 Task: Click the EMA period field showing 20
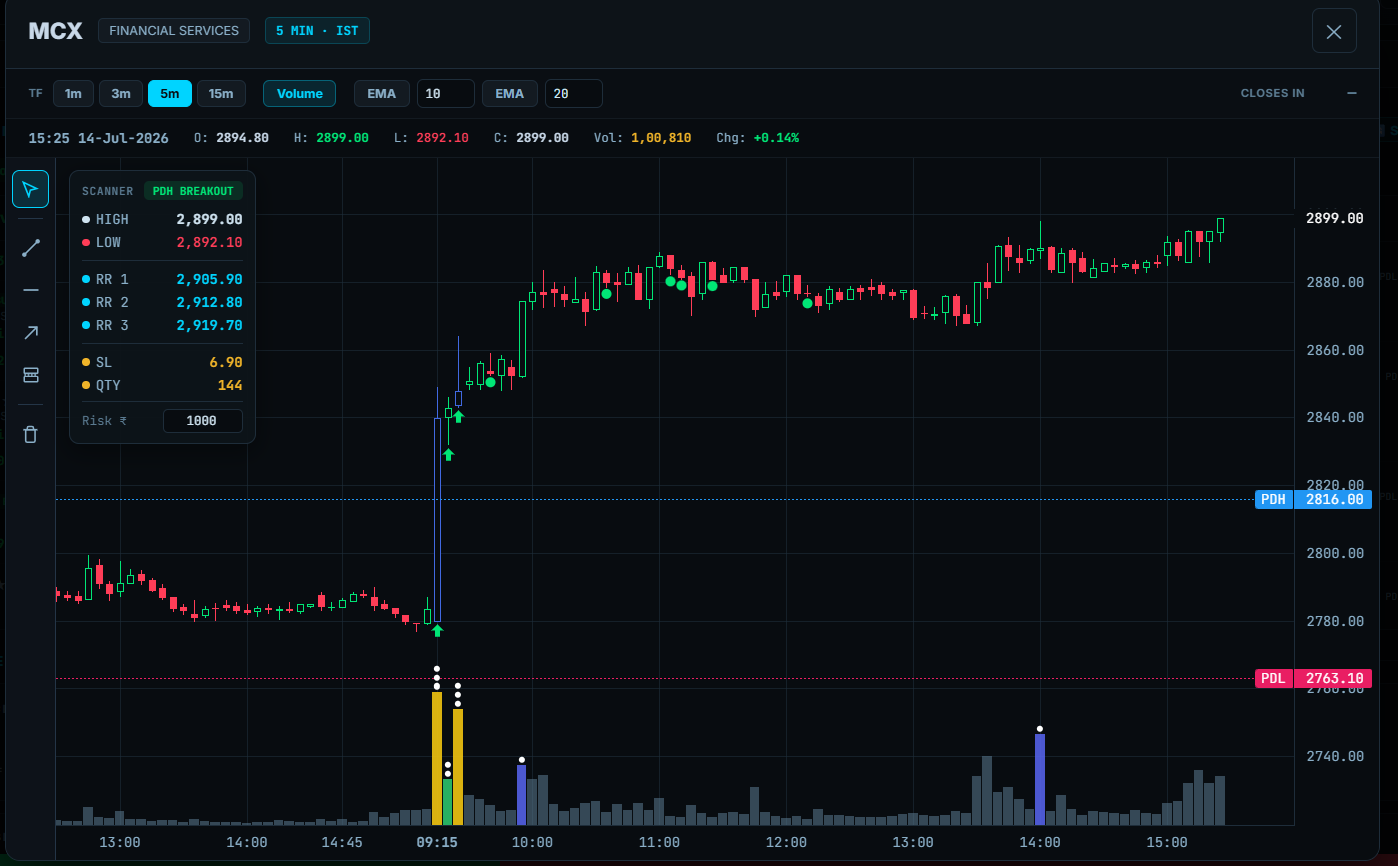[x=574, y=93]
